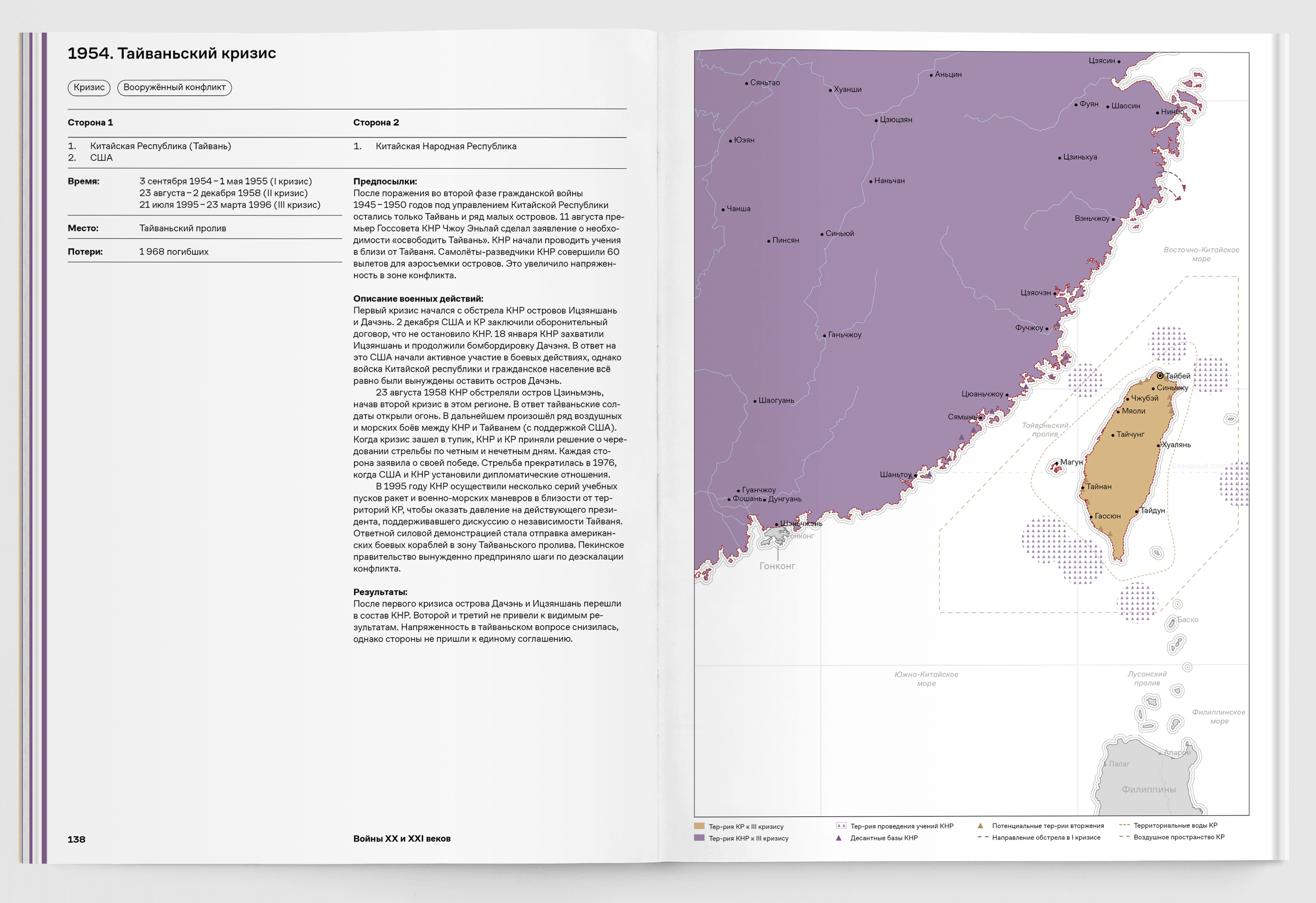The image size is (1316, 903).
Task: Select the Вооружённый конфликт tag pill
Action: [x=175, y=87]
